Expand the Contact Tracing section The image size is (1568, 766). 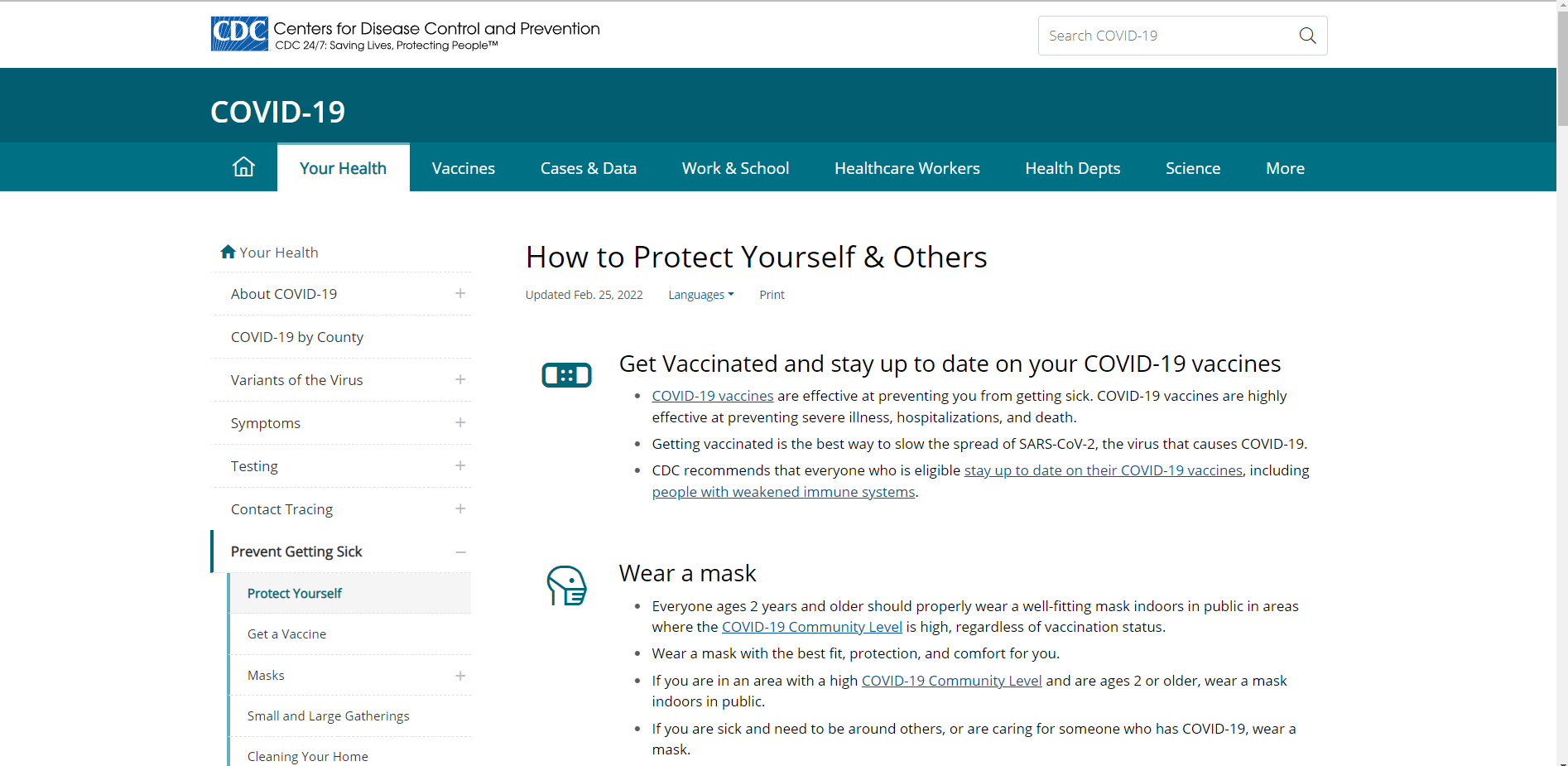460,509
